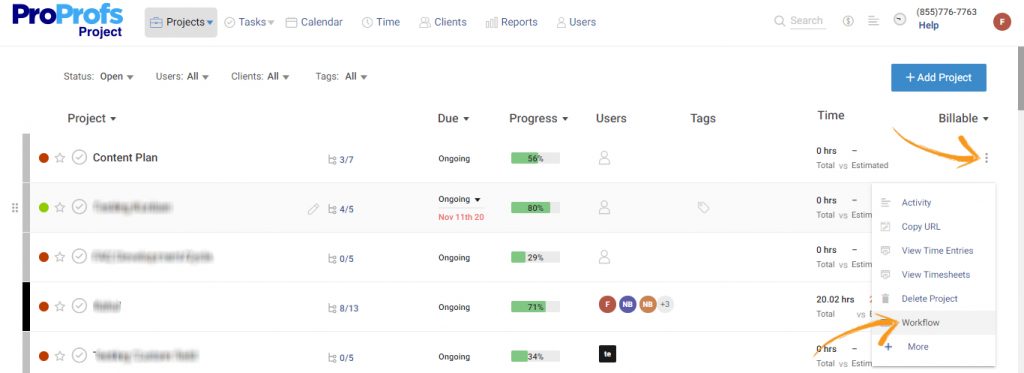Click the pencil edit icon in 4/5 row
The image size is (1024, 373).
pos(313,209)
